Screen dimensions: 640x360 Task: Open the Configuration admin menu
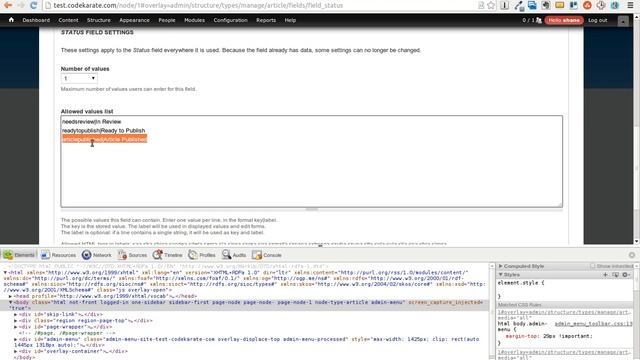[x=230, y=20]
